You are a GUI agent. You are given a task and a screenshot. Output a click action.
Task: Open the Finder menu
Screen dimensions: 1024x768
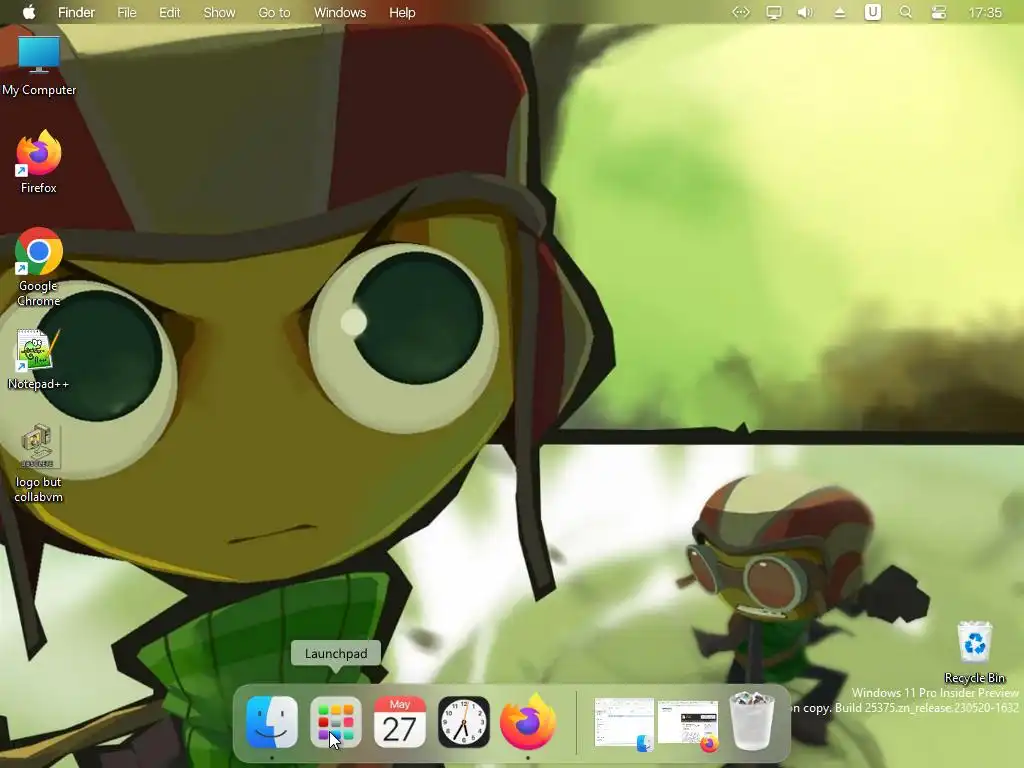[76, 12]
